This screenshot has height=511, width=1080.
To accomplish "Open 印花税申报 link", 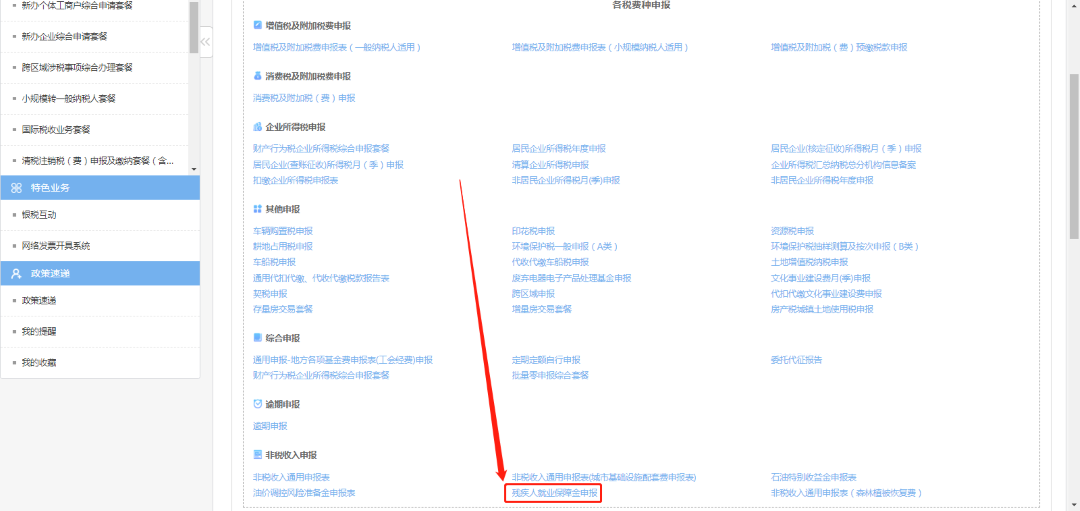I will (x=533, y=231).
